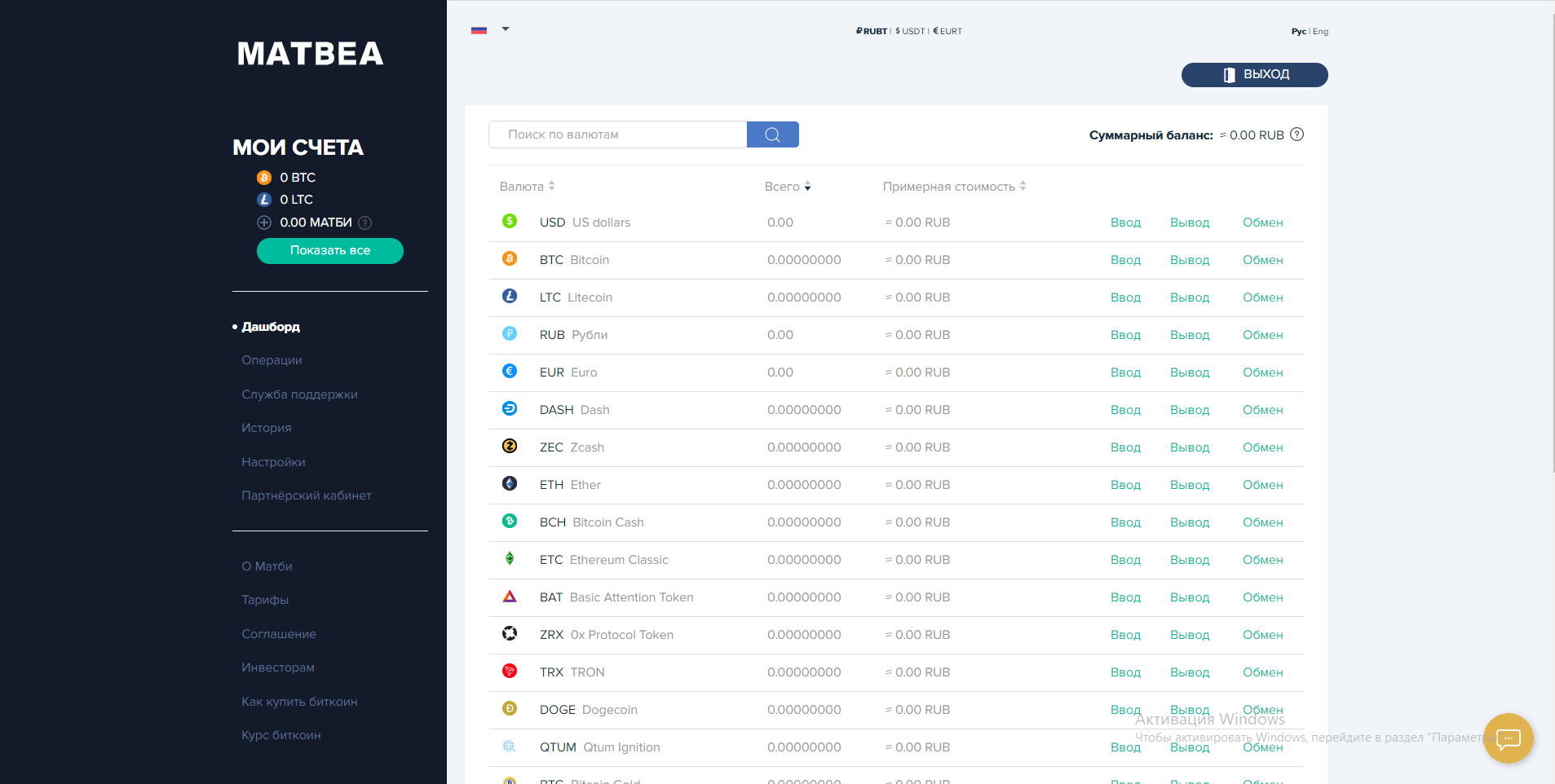
Task: Click Ввод for the ETC row
Action: click(1125, 560)
